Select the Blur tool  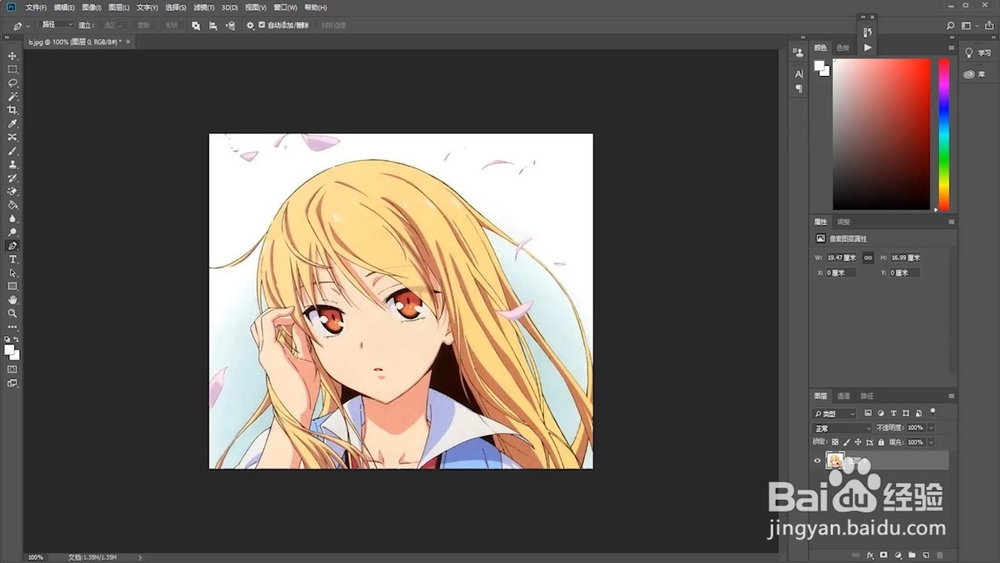(12, 219)
